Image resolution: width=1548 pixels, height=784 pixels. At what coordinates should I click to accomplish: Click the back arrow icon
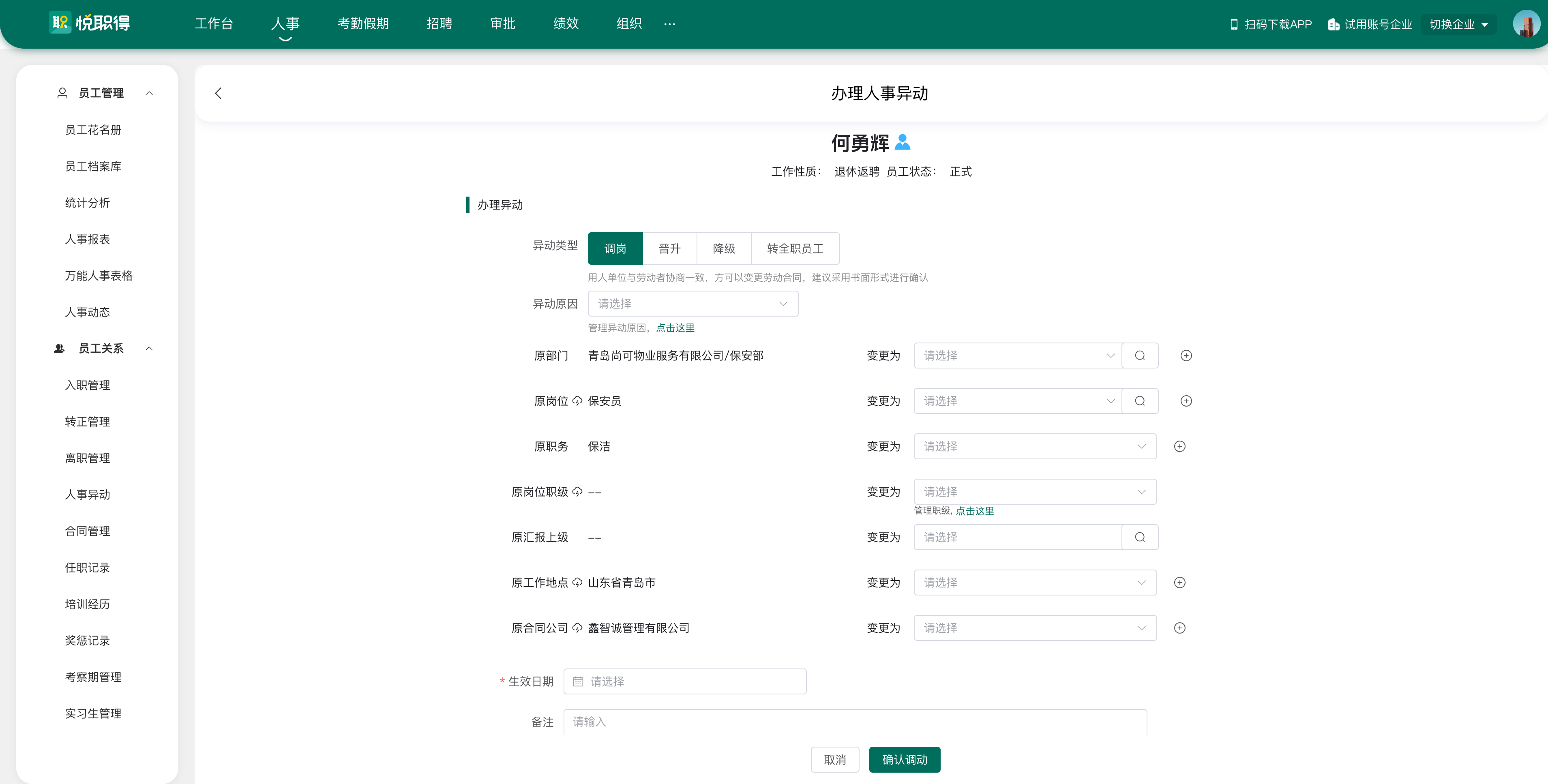point(218,93)
